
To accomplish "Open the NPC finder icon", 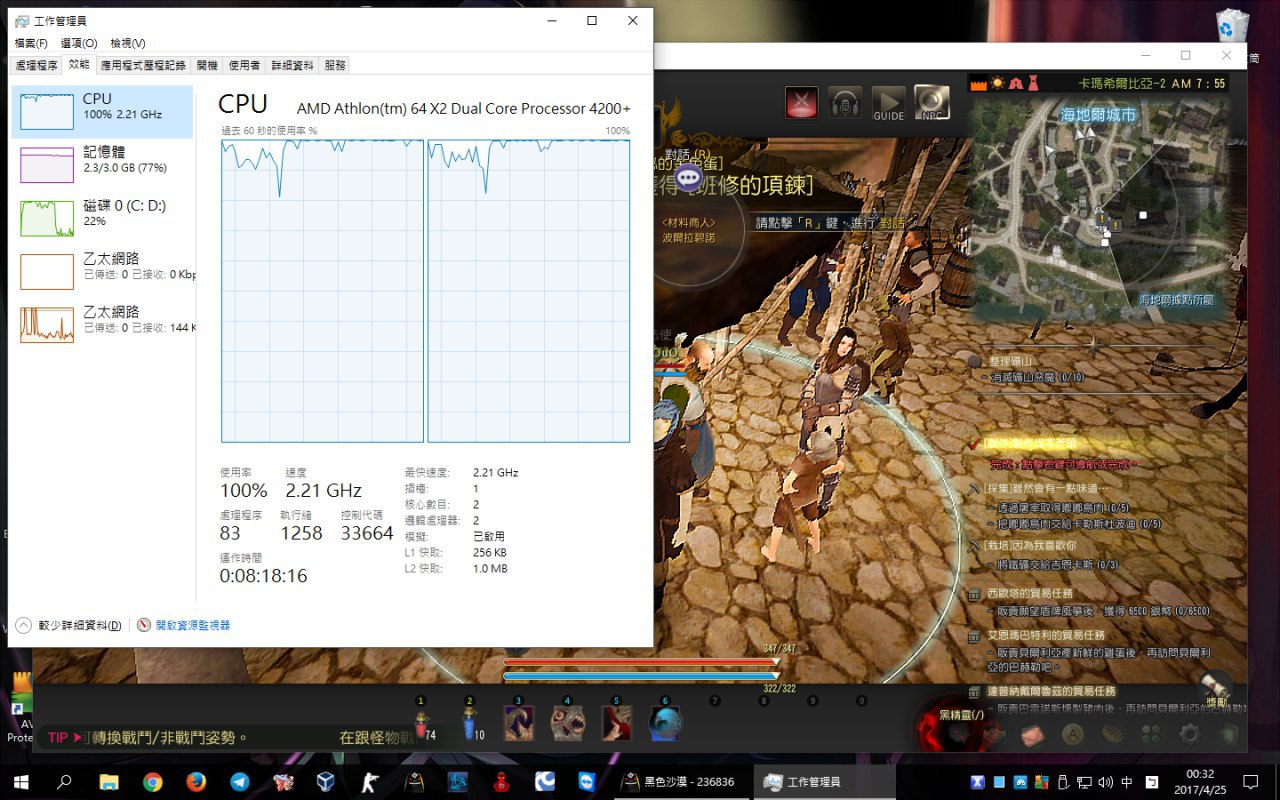I will click(x=931, y=102).
